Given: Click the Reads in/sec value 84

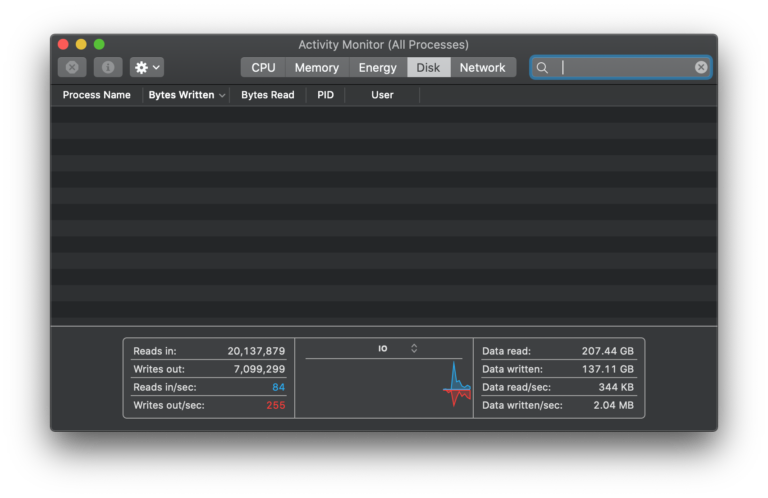Looking at the screenshot, I should click(278, 387).
